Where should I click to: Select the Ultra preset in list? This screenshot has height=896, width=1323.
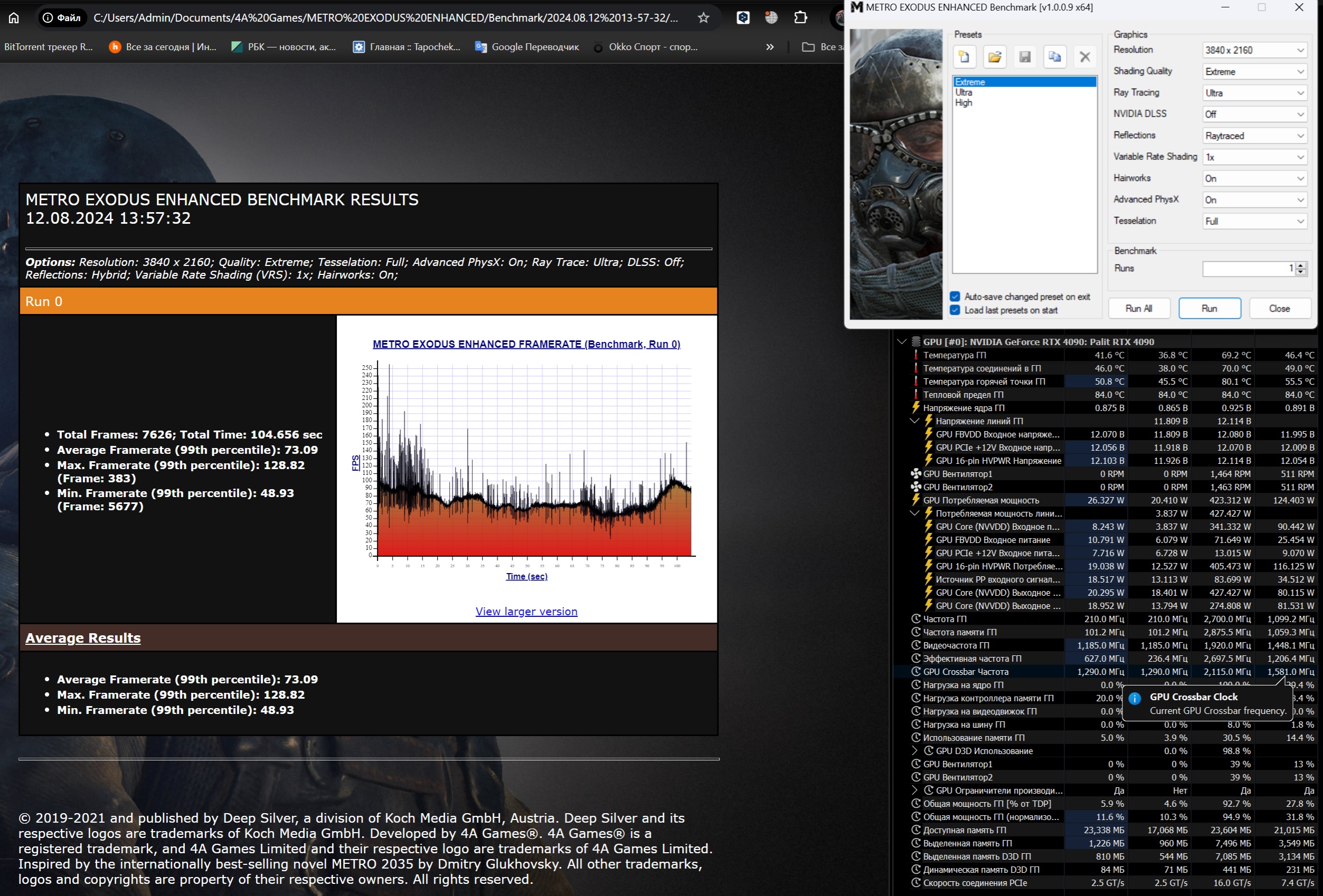pyautogui.click(x=964, y=92)
